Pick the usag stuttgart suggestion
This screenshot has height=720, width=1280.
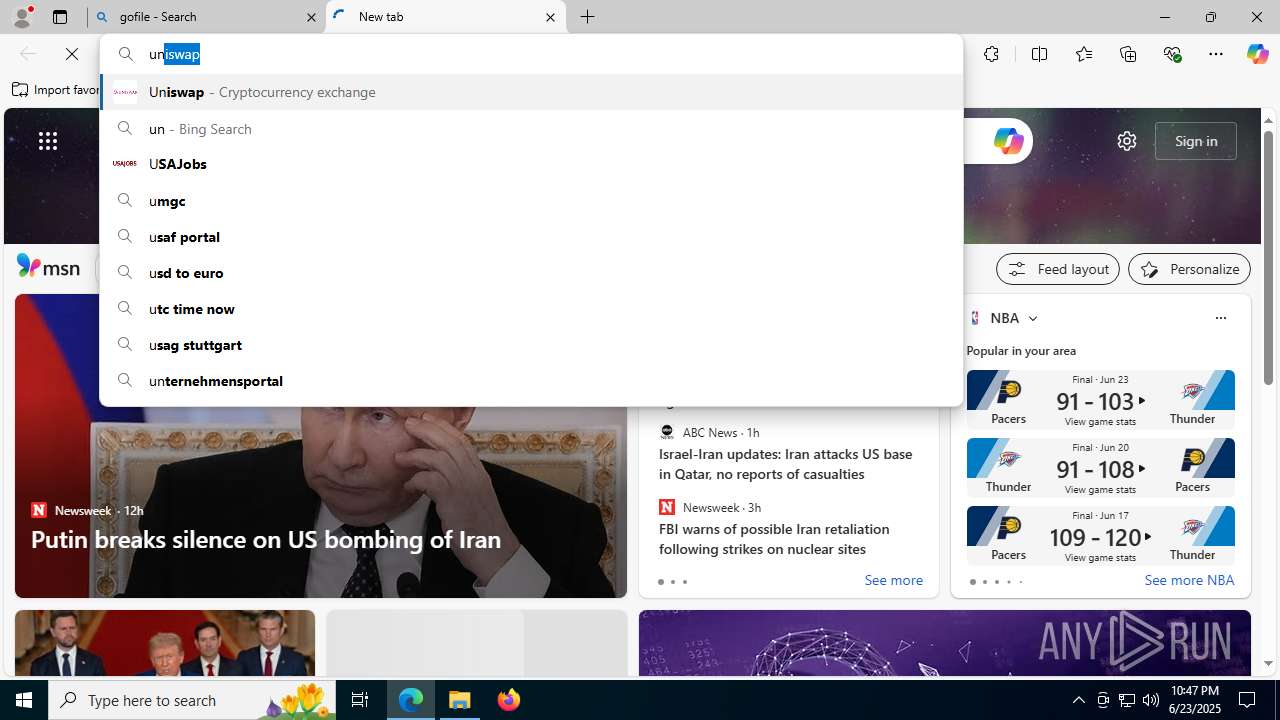(x=531, y=344)
